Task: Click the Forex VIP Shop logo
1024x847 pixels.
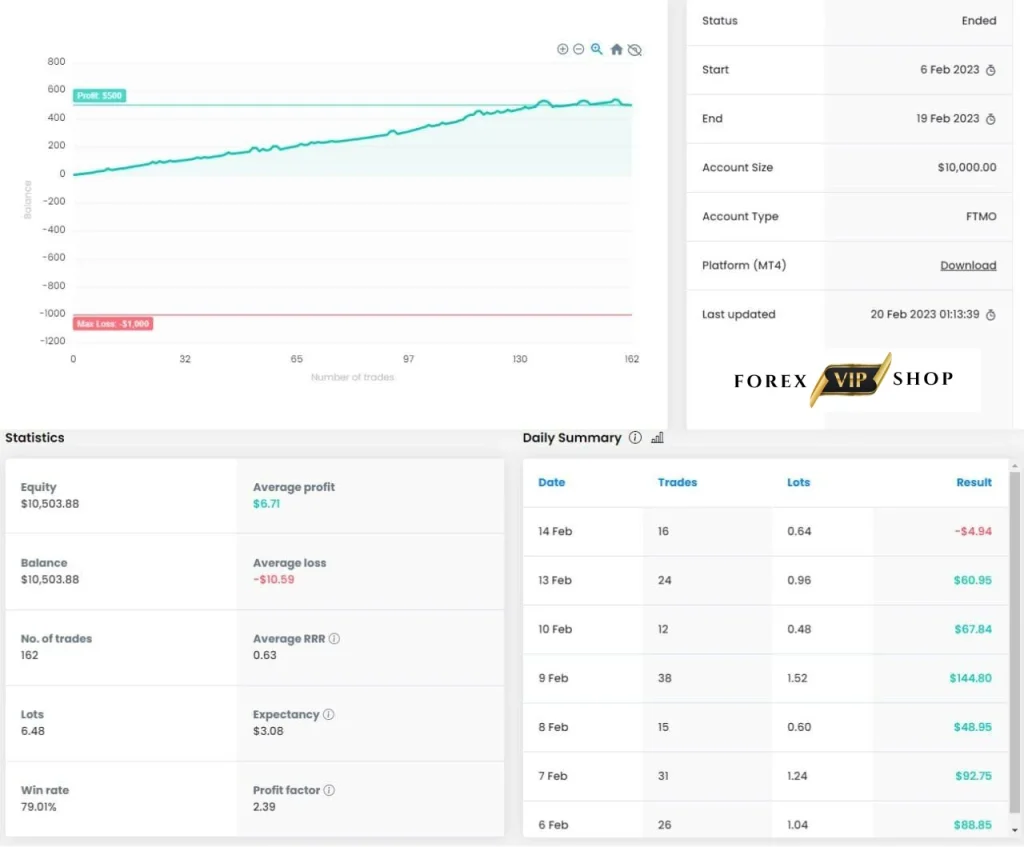Action: point(844,379)
